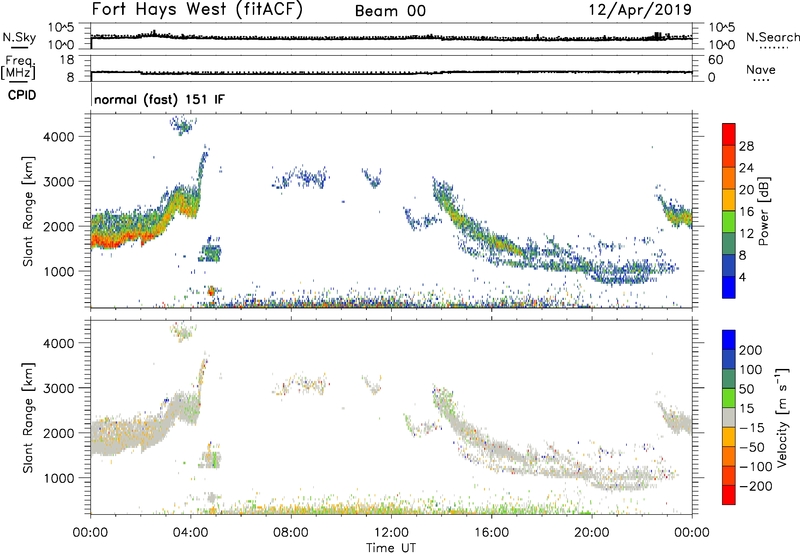Click the '4' power scale value
Image resolution: width=800 pixels, height=554 pixels.
pyautogui.click(x=742, y=277)
